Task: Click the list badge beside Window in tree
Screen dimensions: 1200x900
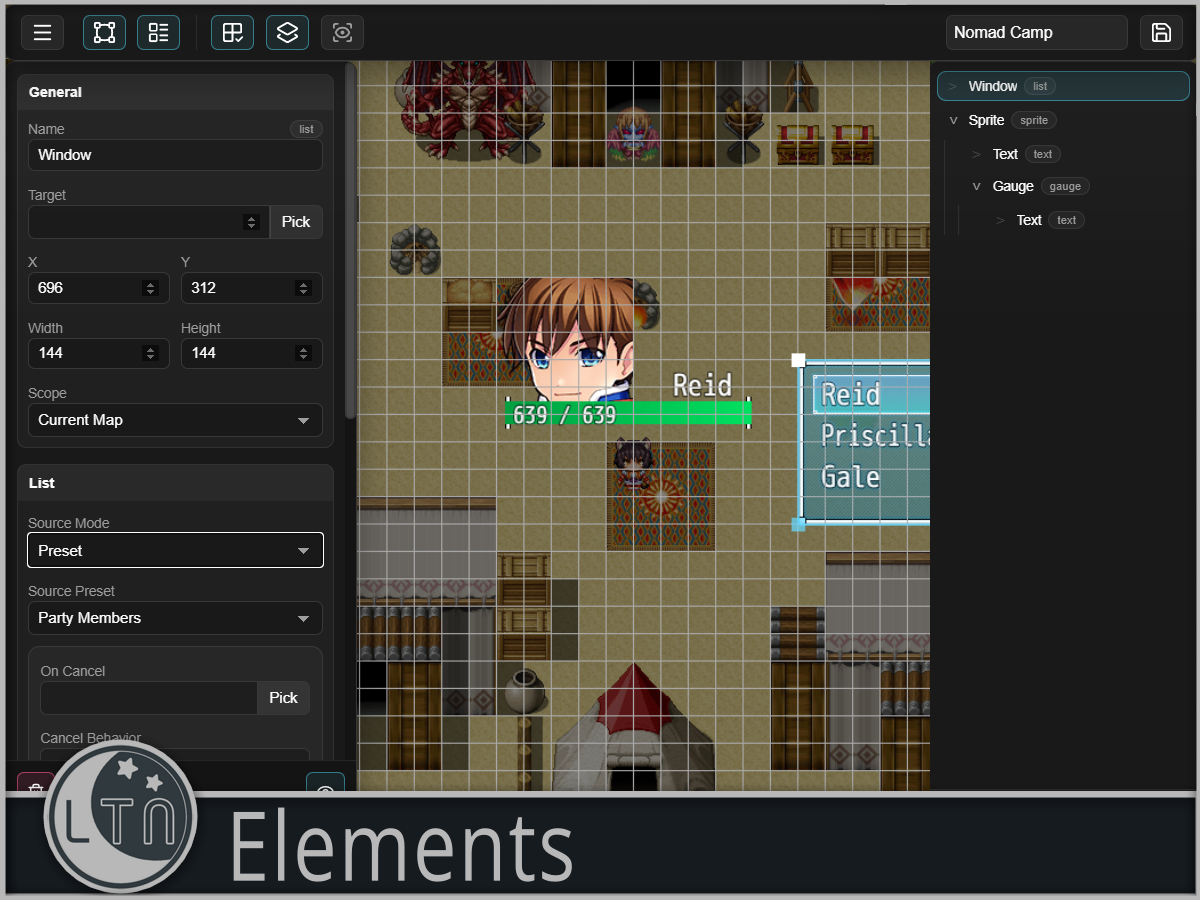Action: point(1040,87)
